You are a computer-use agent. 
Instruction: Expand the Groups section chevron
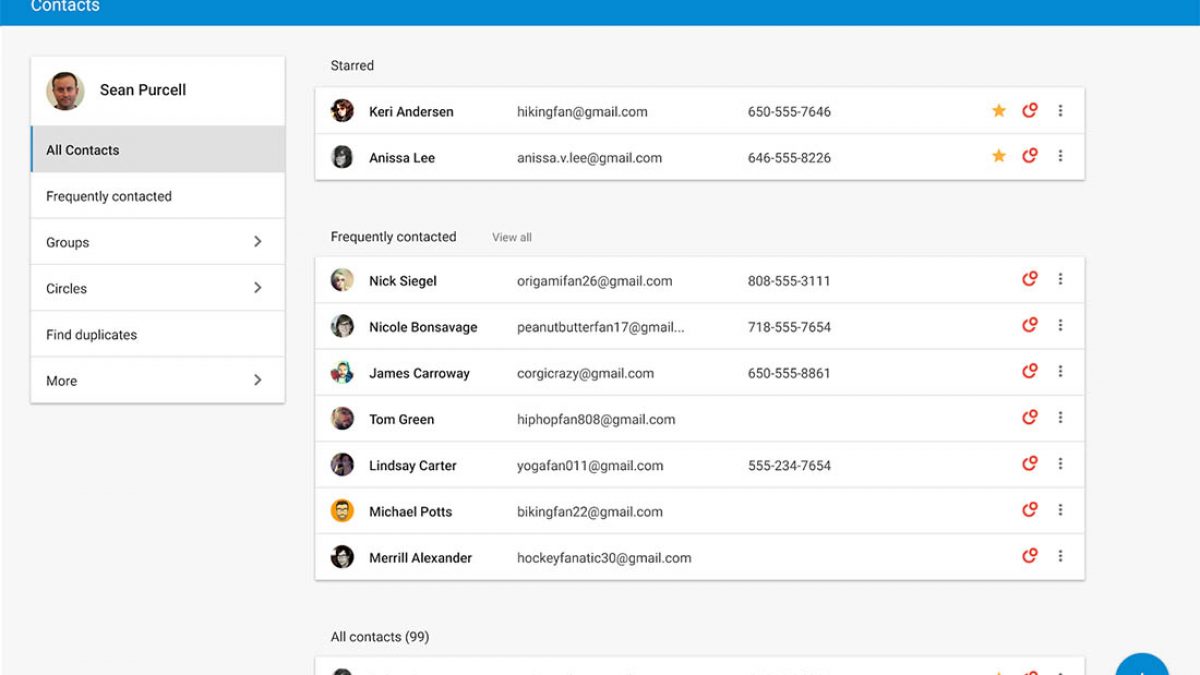[257, 242]
